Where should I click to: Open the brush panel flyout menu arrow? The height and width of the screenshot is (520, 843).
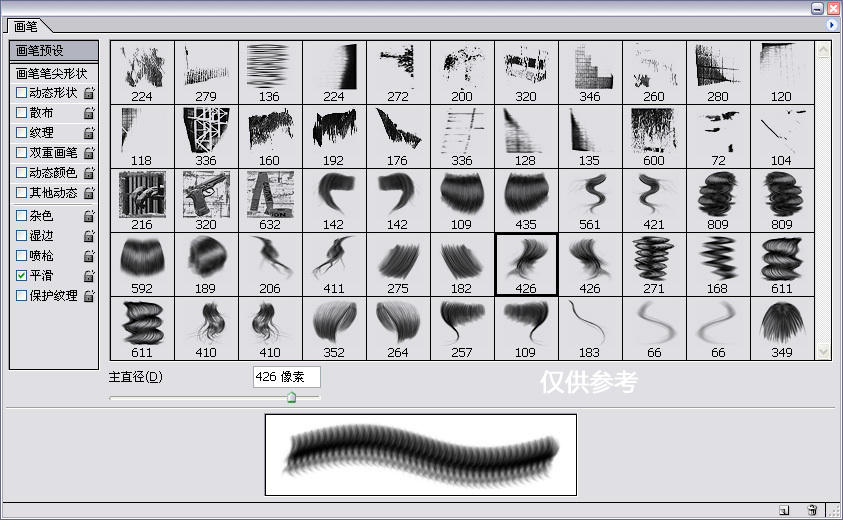[832, 25]
